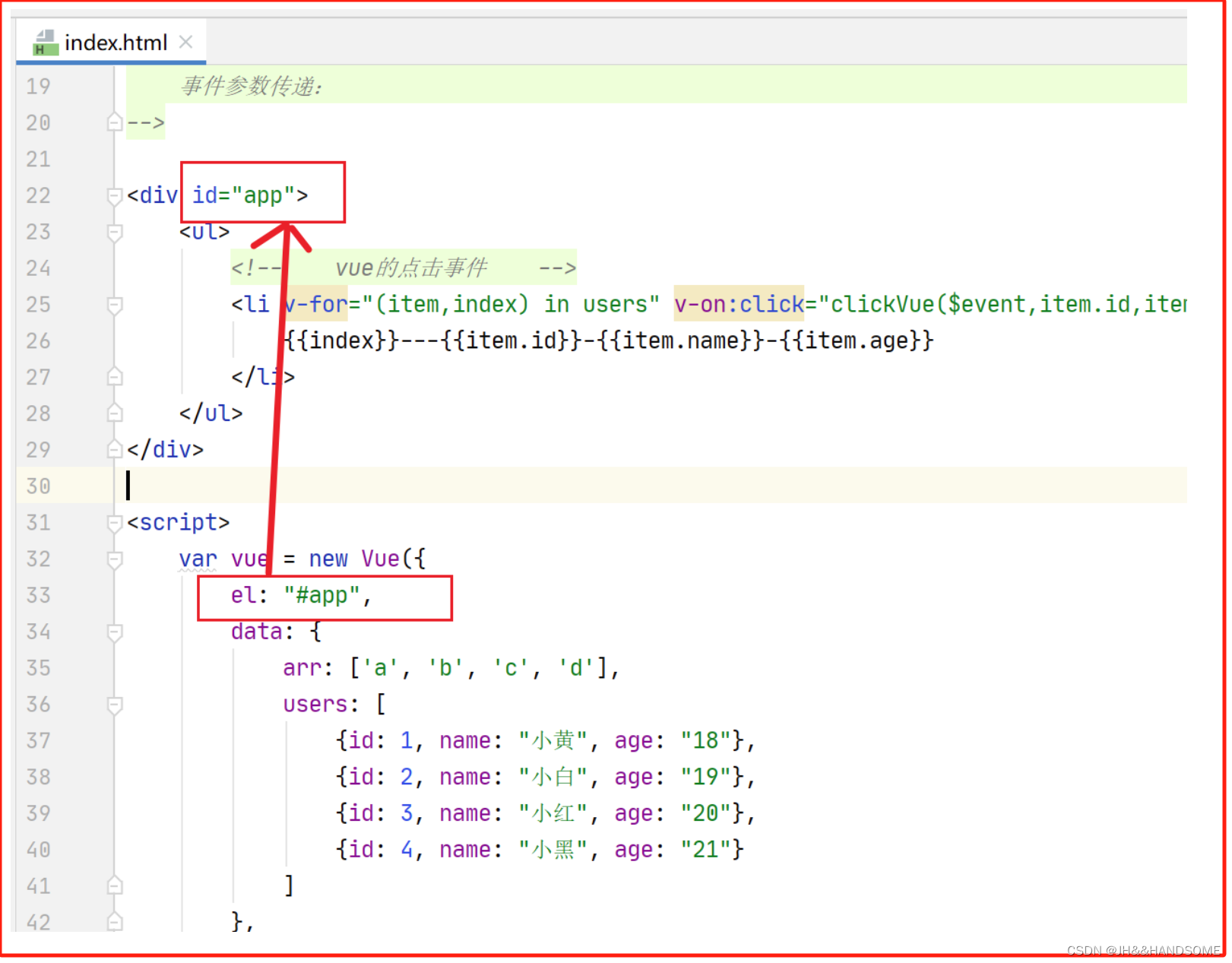Collapse the li fold marker on line 25
This screenshot has width=1232, height=963.
point(115,306)
